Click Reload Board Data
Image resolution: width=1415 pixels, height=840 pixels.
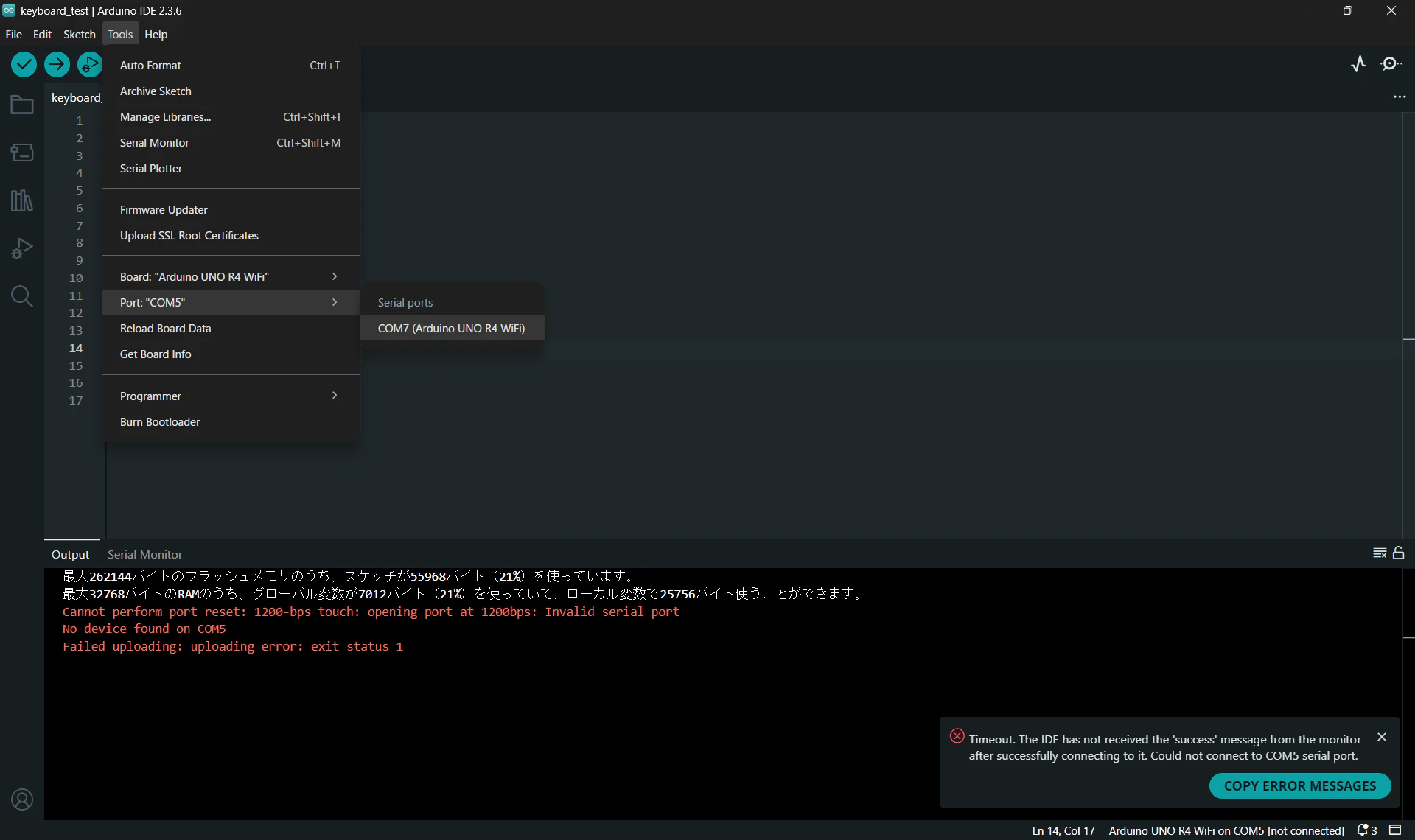[x=231, y=329]
